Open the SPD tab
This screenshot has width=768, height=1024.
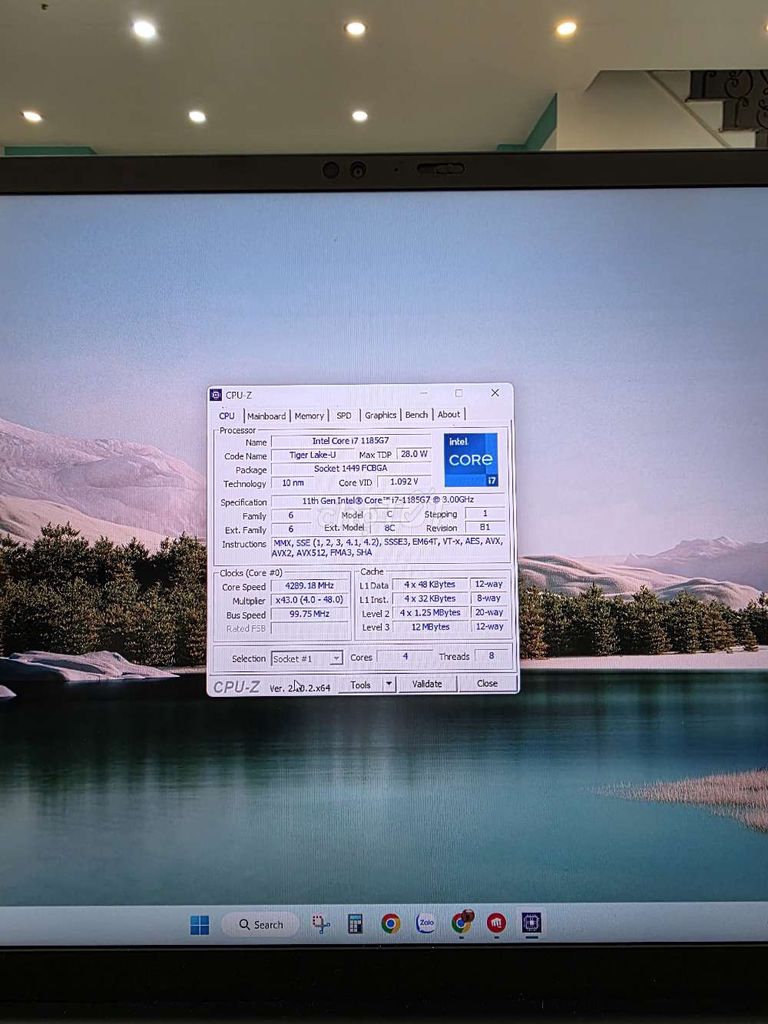pyautogui.click(x=344, y=415)
